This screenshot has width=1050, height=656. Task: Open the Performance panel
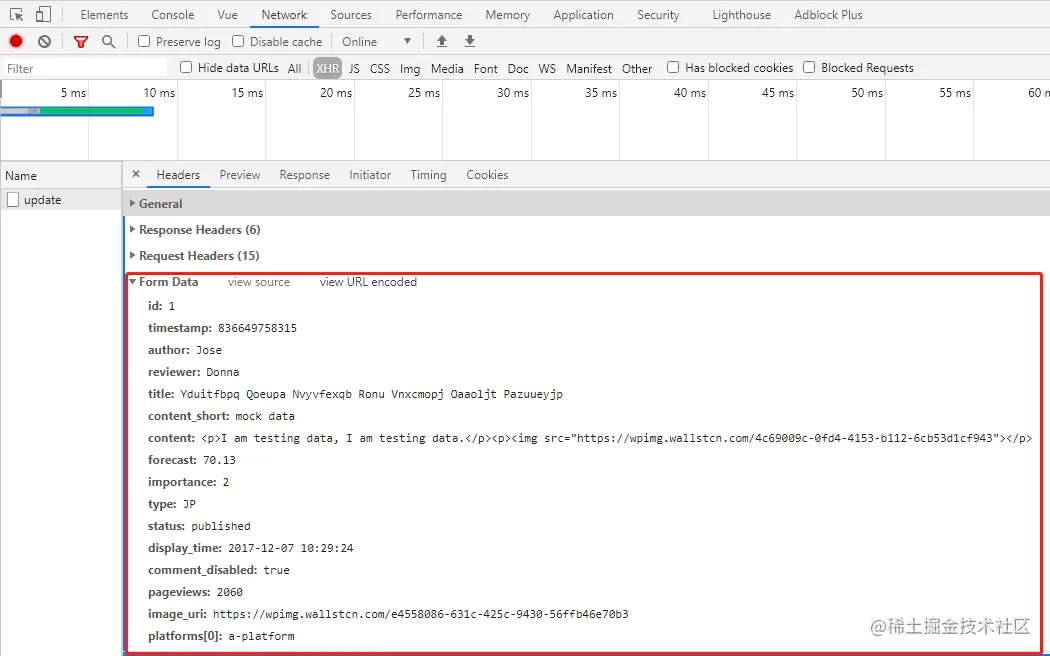429,15
